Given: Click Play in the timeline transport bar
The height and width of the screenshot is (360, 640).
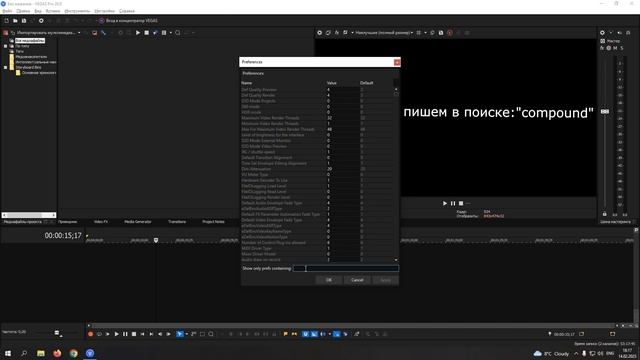Looking at the screenshot, I should 116,334.
